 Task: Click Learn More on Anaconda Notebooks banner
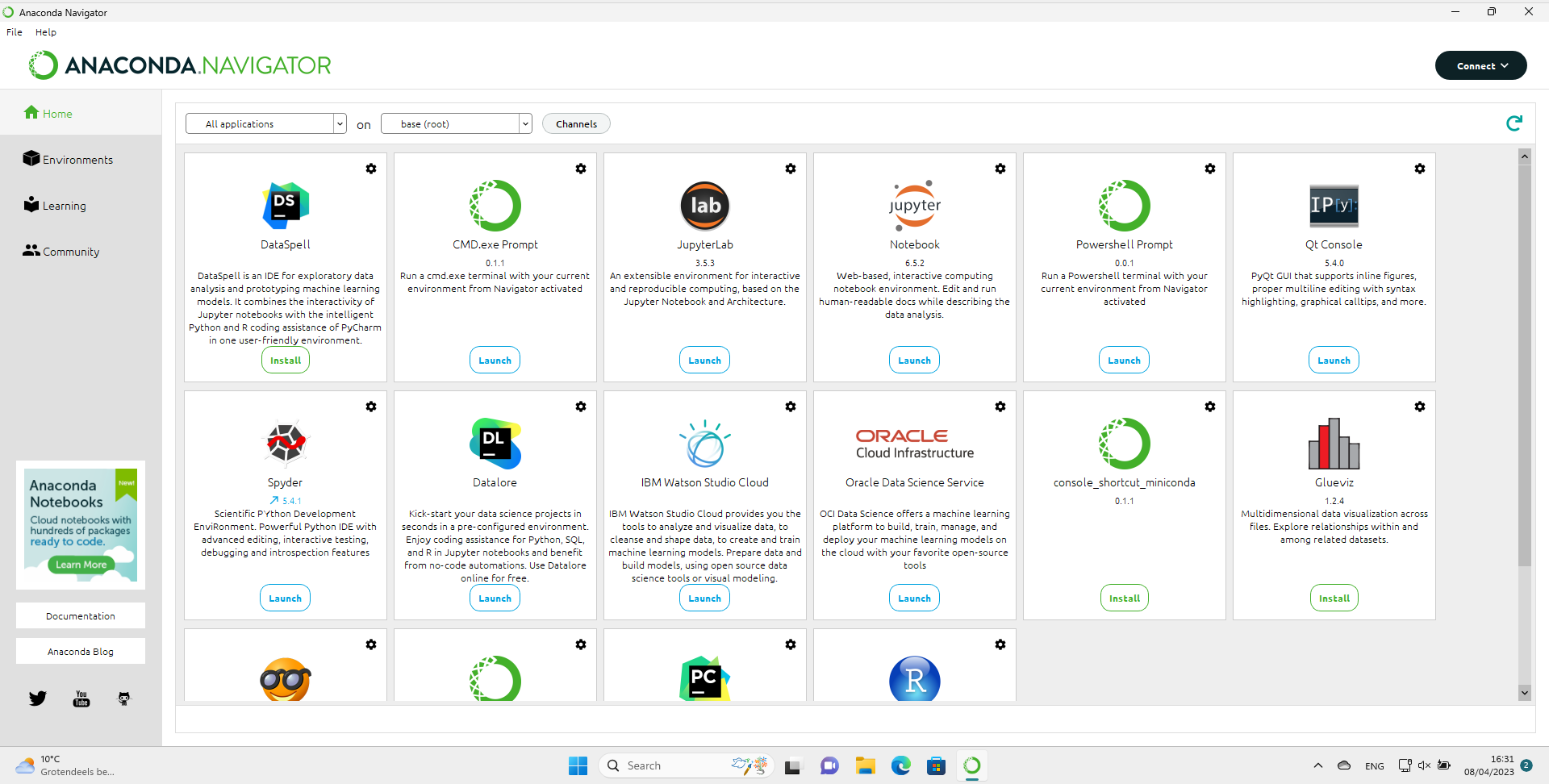pos(81,565)
